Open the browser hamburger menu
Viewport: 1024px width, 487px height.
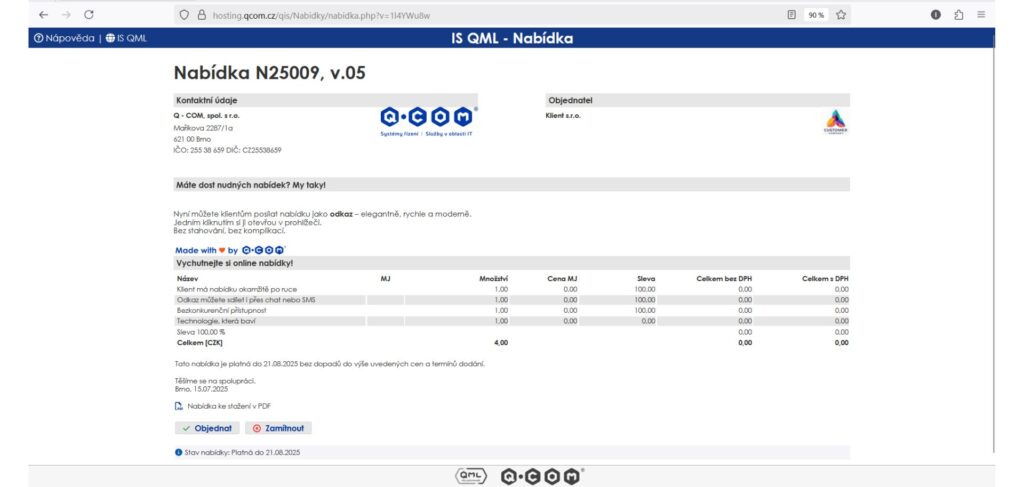981,15
